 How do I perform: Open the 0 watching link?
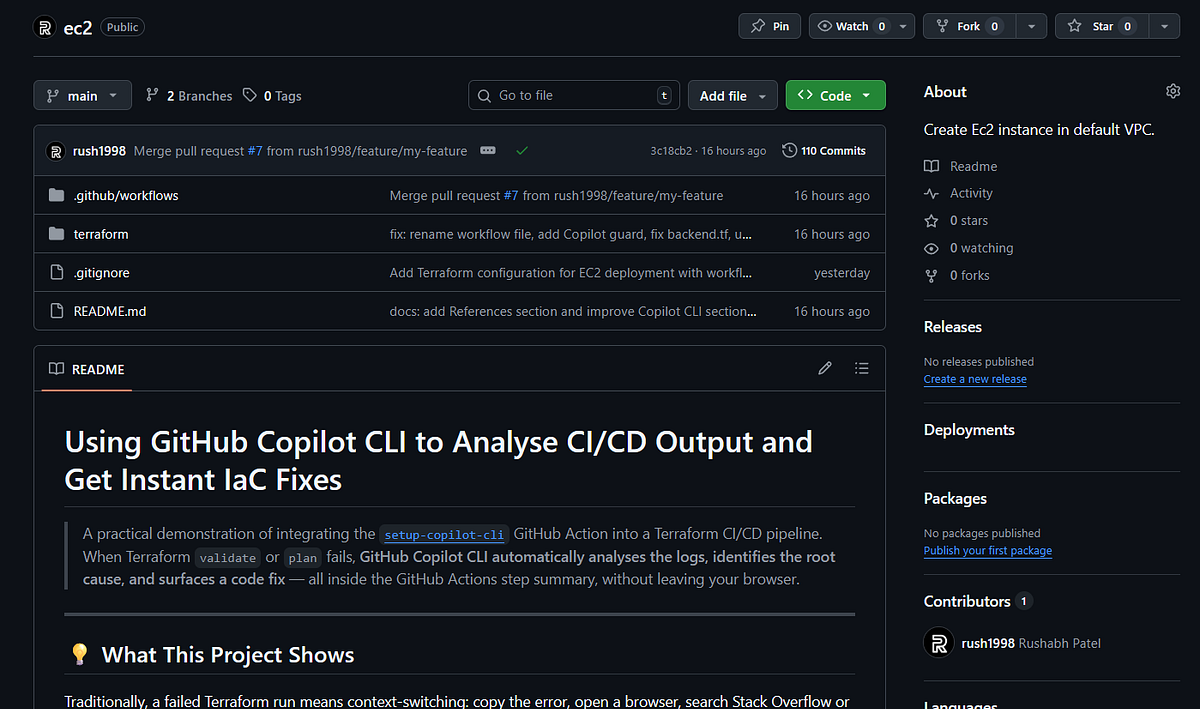(981, 248)
